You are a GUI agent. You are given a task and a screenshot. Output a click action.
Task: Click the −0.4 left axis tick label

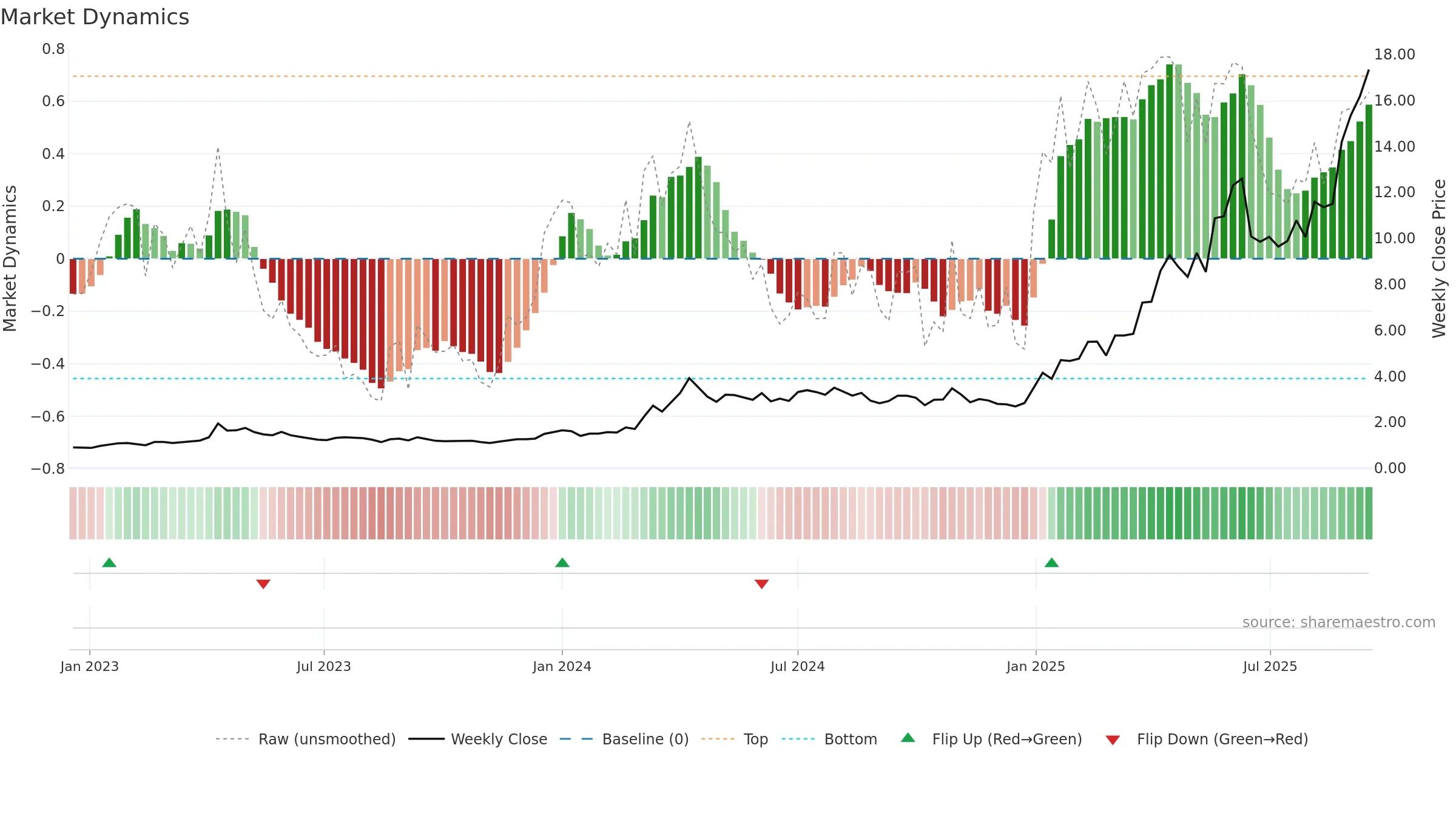click(x=48, y=364)
